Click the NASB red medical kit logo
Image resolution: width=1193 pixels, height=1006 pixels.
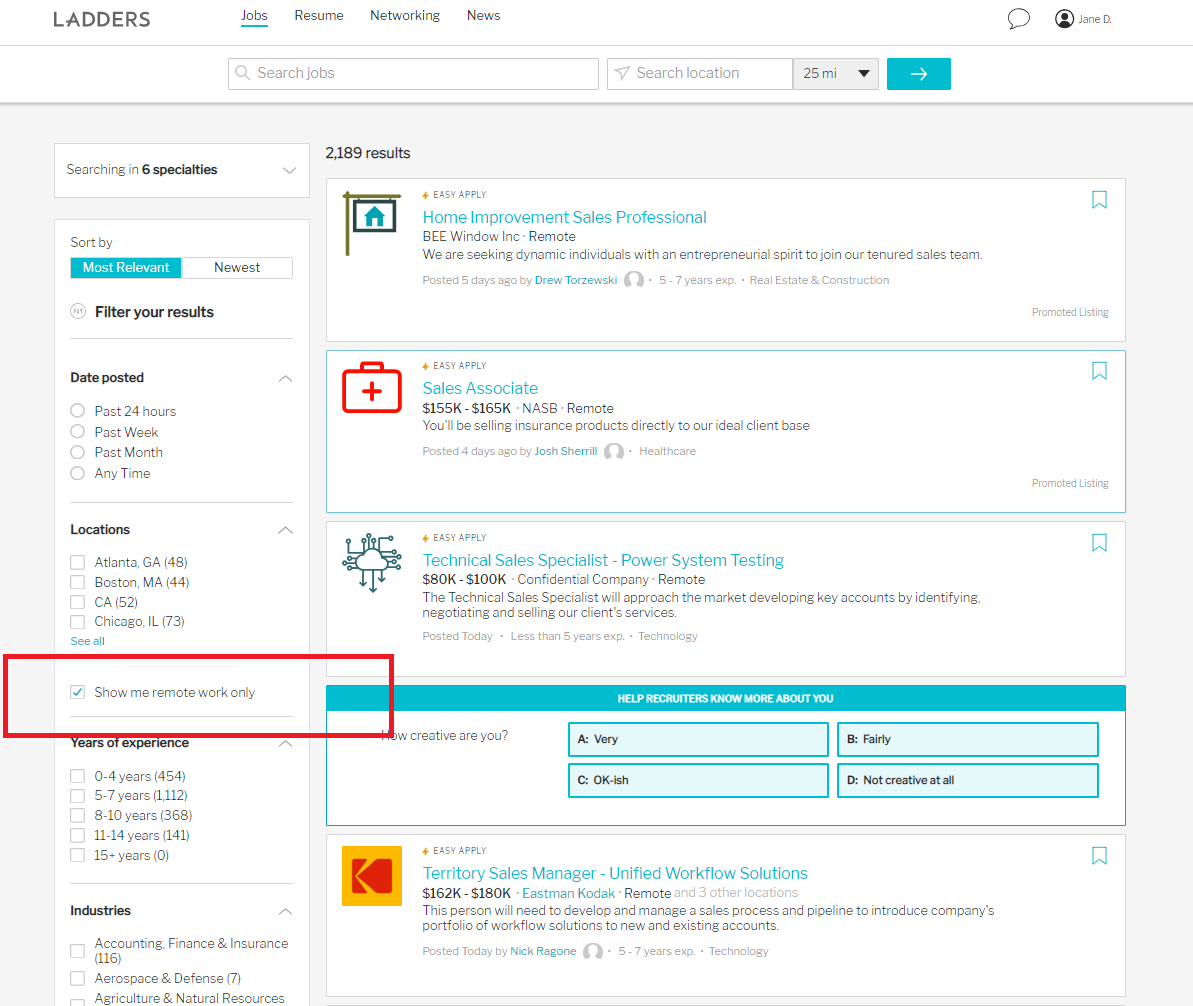pyautogui.click(x=372, y=387)
